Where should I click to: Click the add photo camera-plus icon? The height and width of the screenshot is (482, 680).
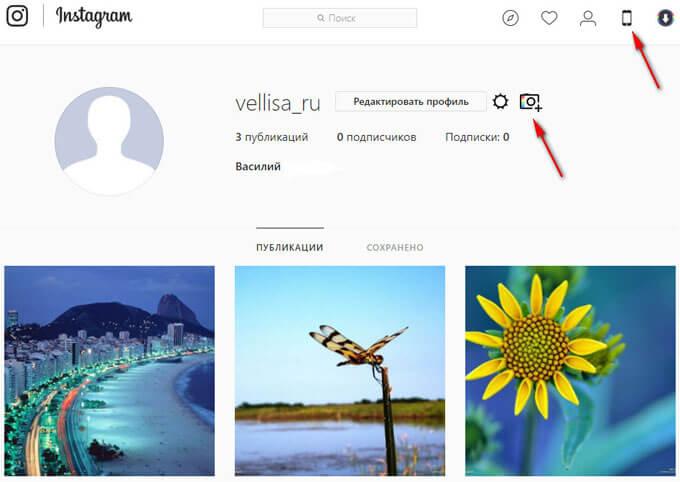[531, 102]
